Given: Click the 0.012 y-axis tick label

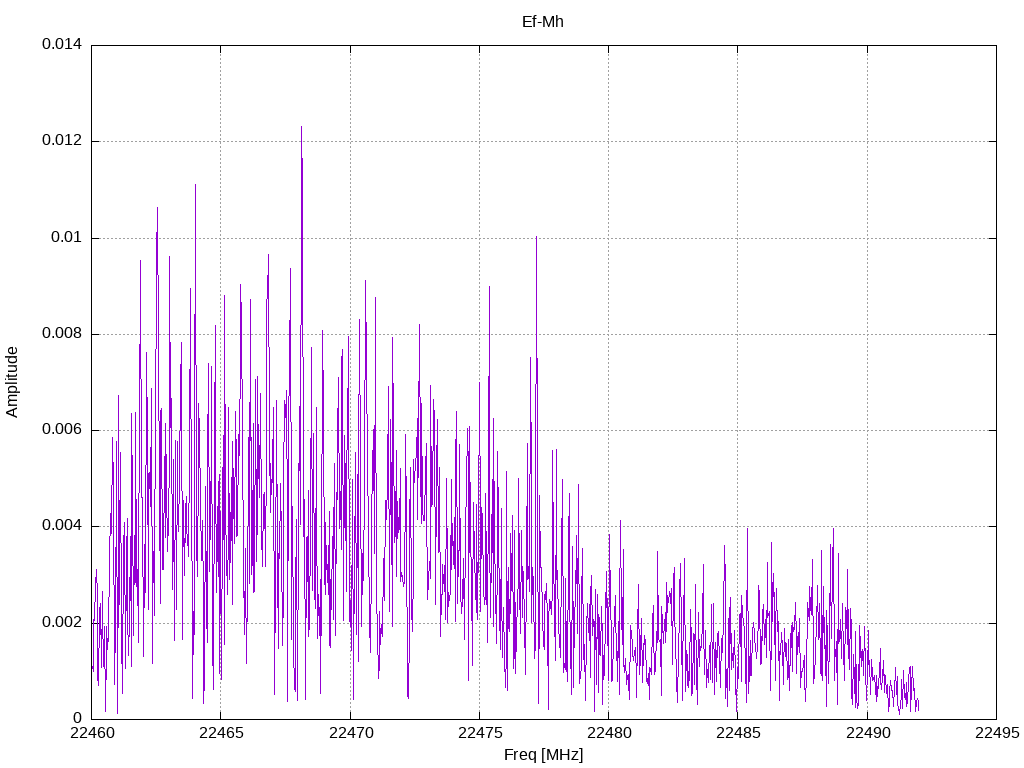Looking at the screenshot, I should (61, 141).
